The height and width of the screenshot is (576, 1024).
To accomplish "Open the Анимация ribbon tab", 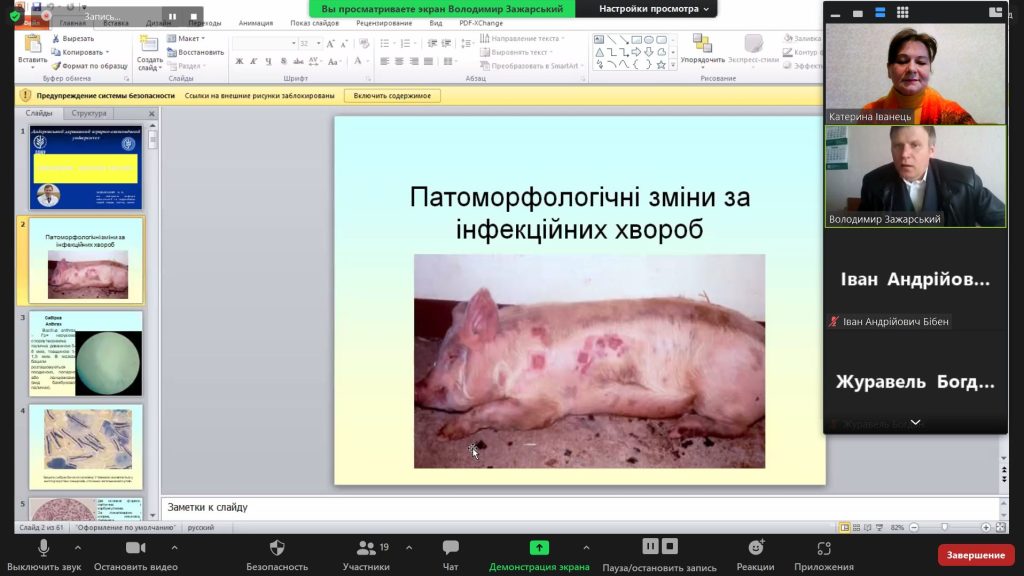I will click(255, 23).
